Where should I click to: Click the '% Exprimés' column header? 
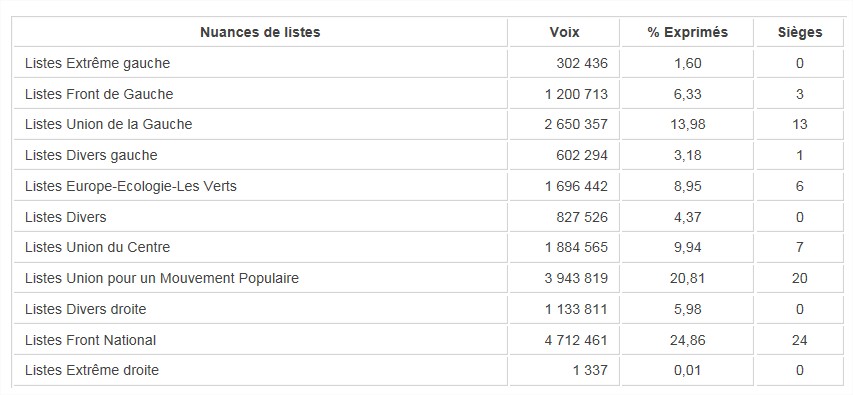point(687,32)
